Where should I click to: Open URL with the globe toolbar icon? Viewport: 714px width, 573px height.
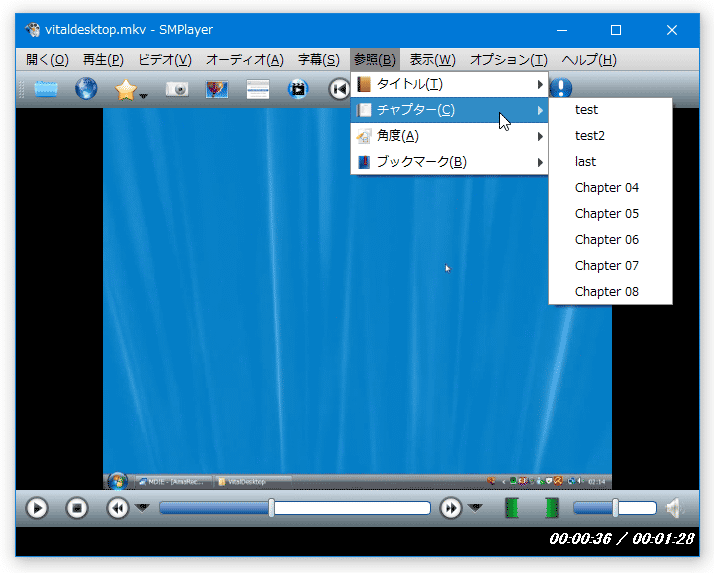pos(86,88)
